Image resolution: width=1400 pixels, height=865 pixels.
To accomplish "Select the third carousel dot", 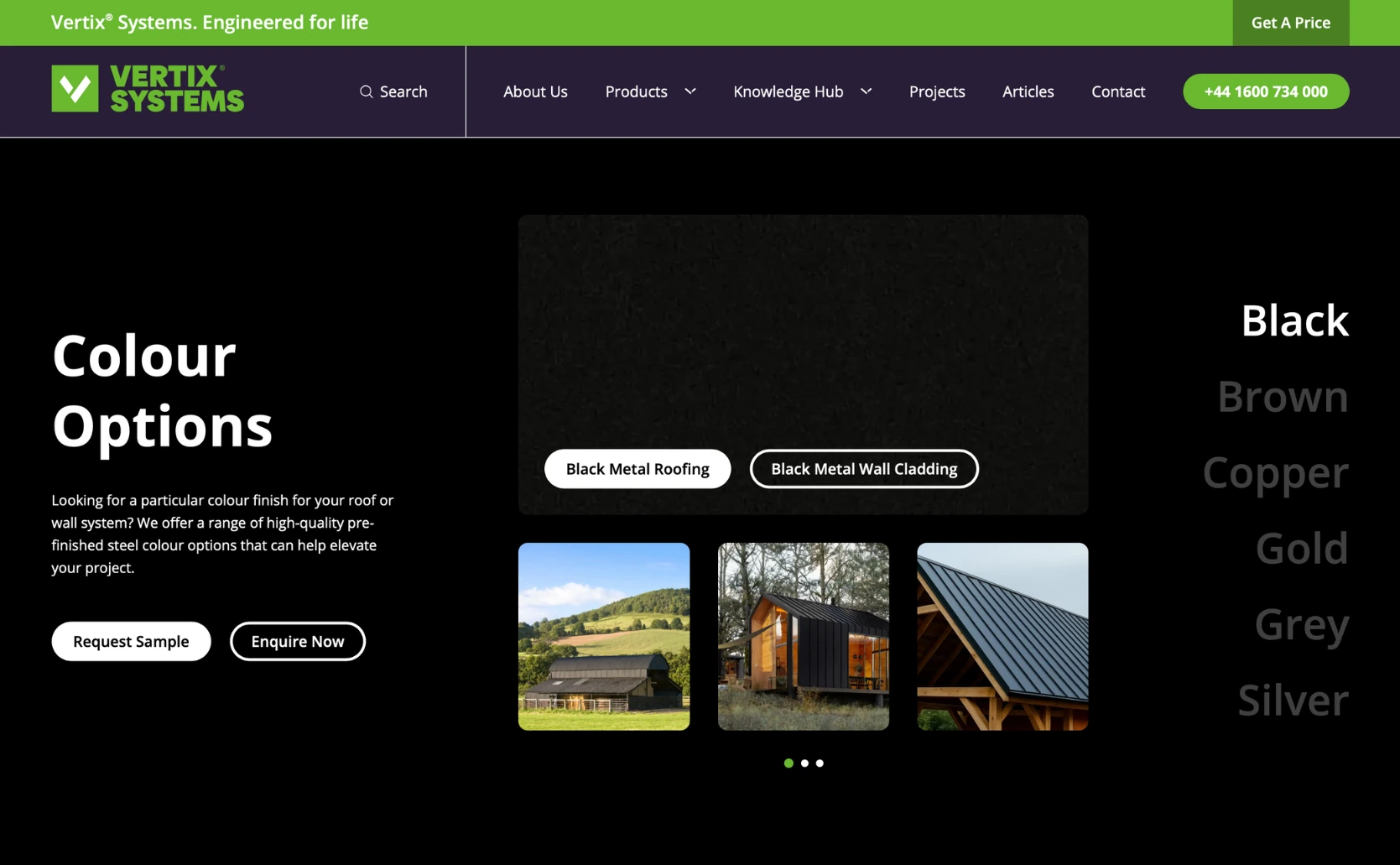I will (820, 763).
